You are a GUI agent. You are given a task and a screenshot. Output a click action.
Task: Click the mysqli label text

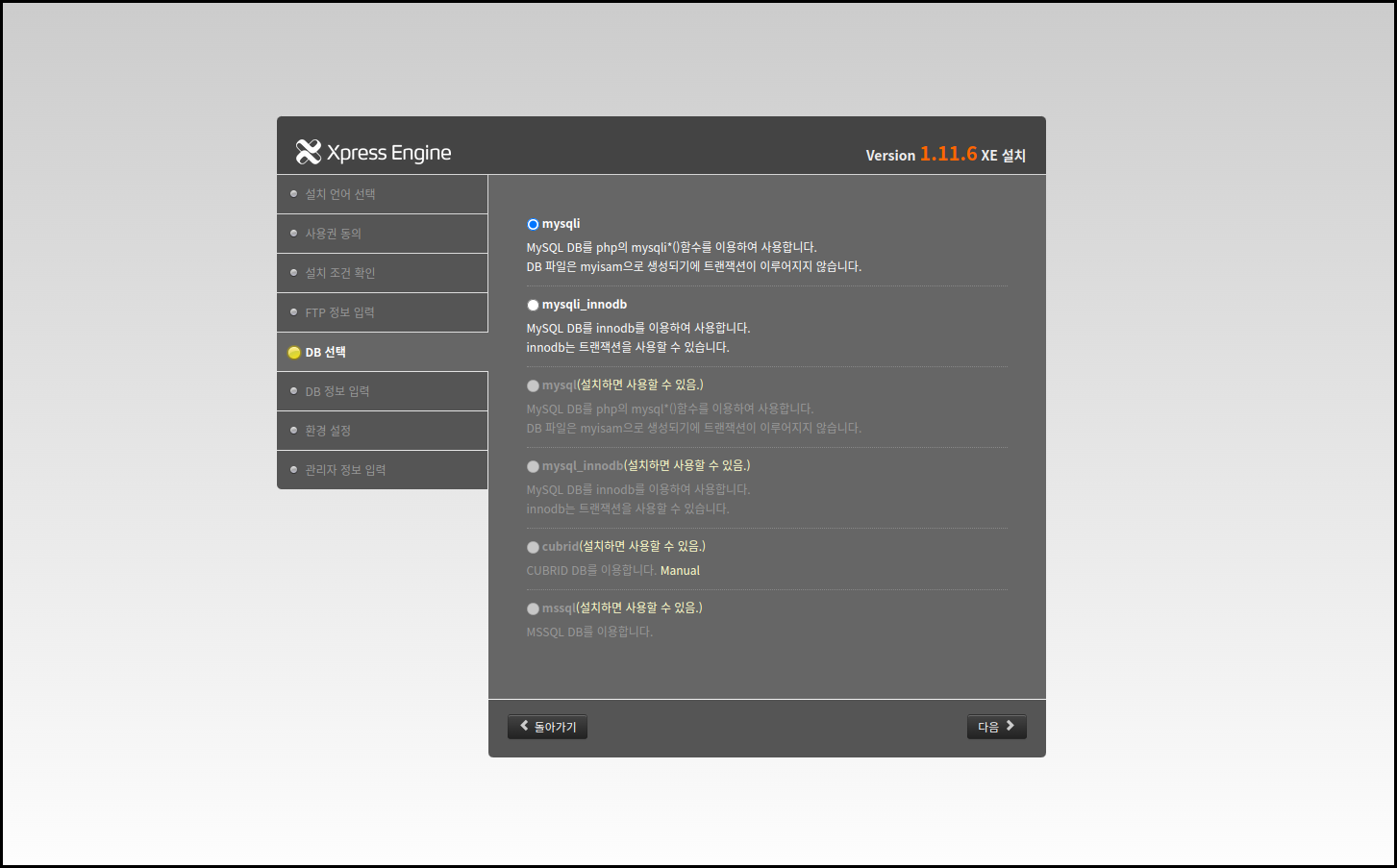click(561, 224)
